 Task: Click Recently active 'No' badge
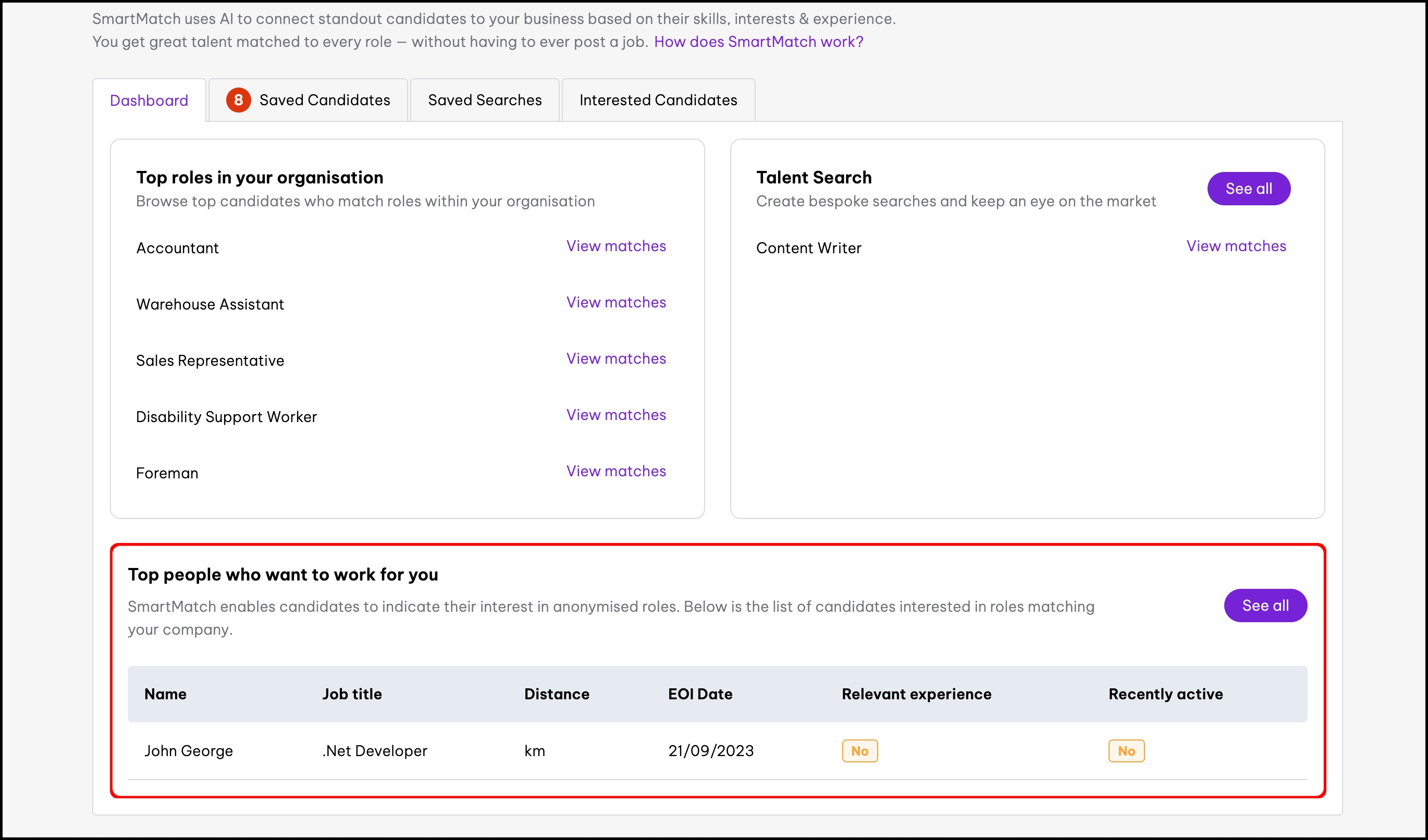click(x=1126, y=751)
